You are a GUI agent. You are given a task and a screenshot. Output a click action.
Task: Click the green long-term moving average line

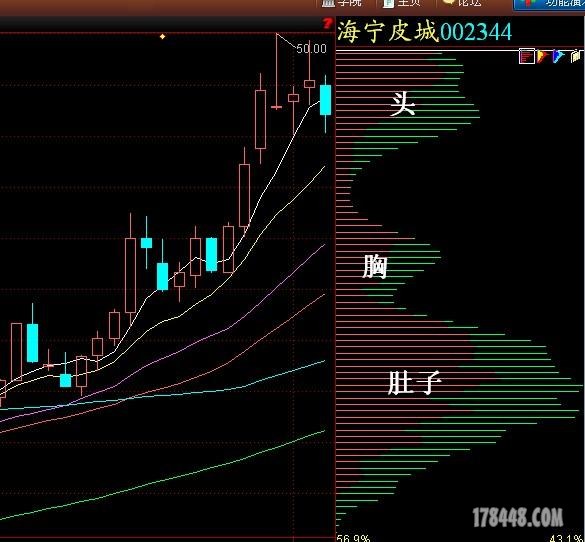(162, 481)
